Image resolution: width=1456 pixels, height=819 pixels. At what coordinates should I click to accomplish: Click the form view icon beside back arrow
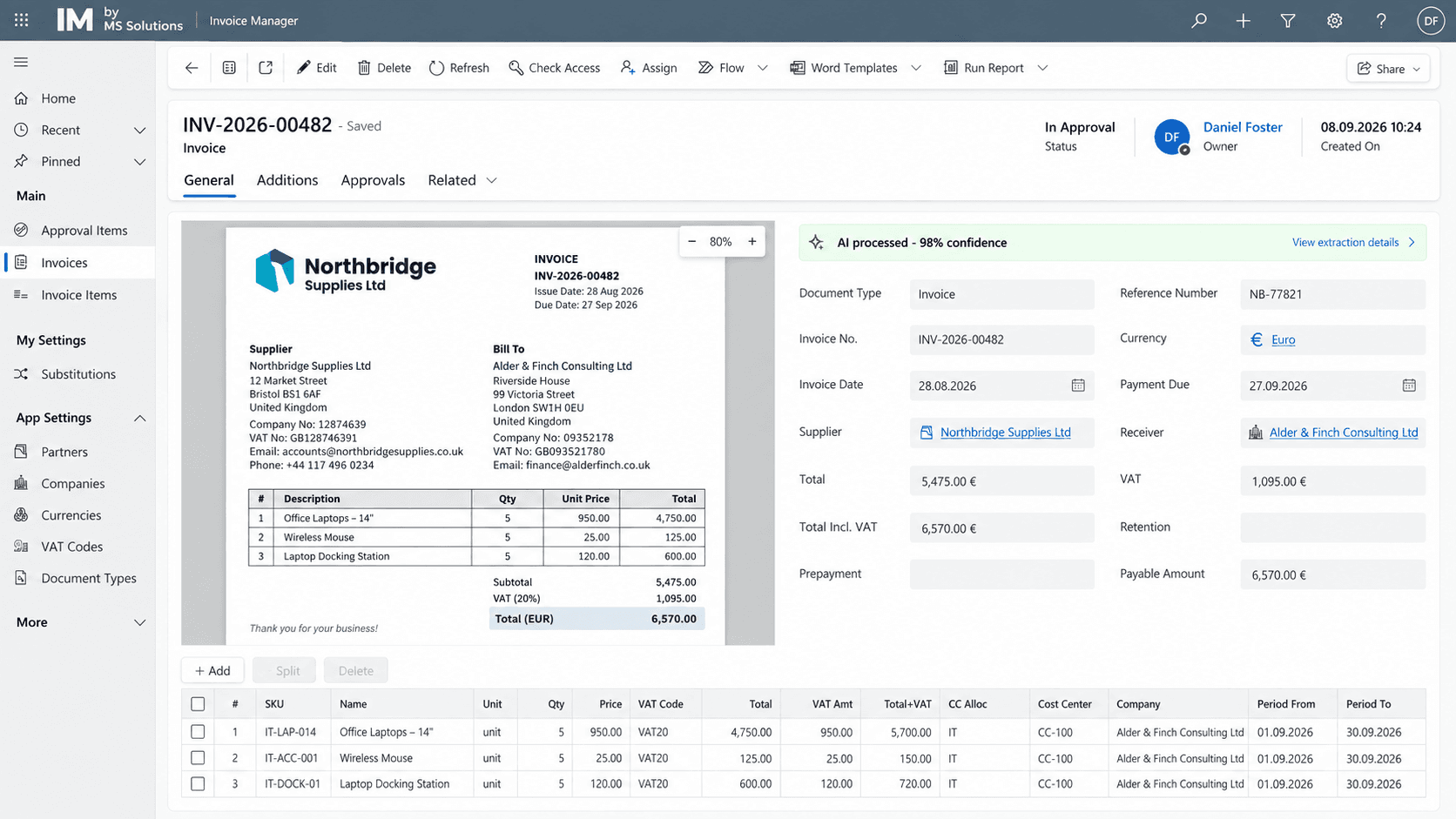(229, 67)
